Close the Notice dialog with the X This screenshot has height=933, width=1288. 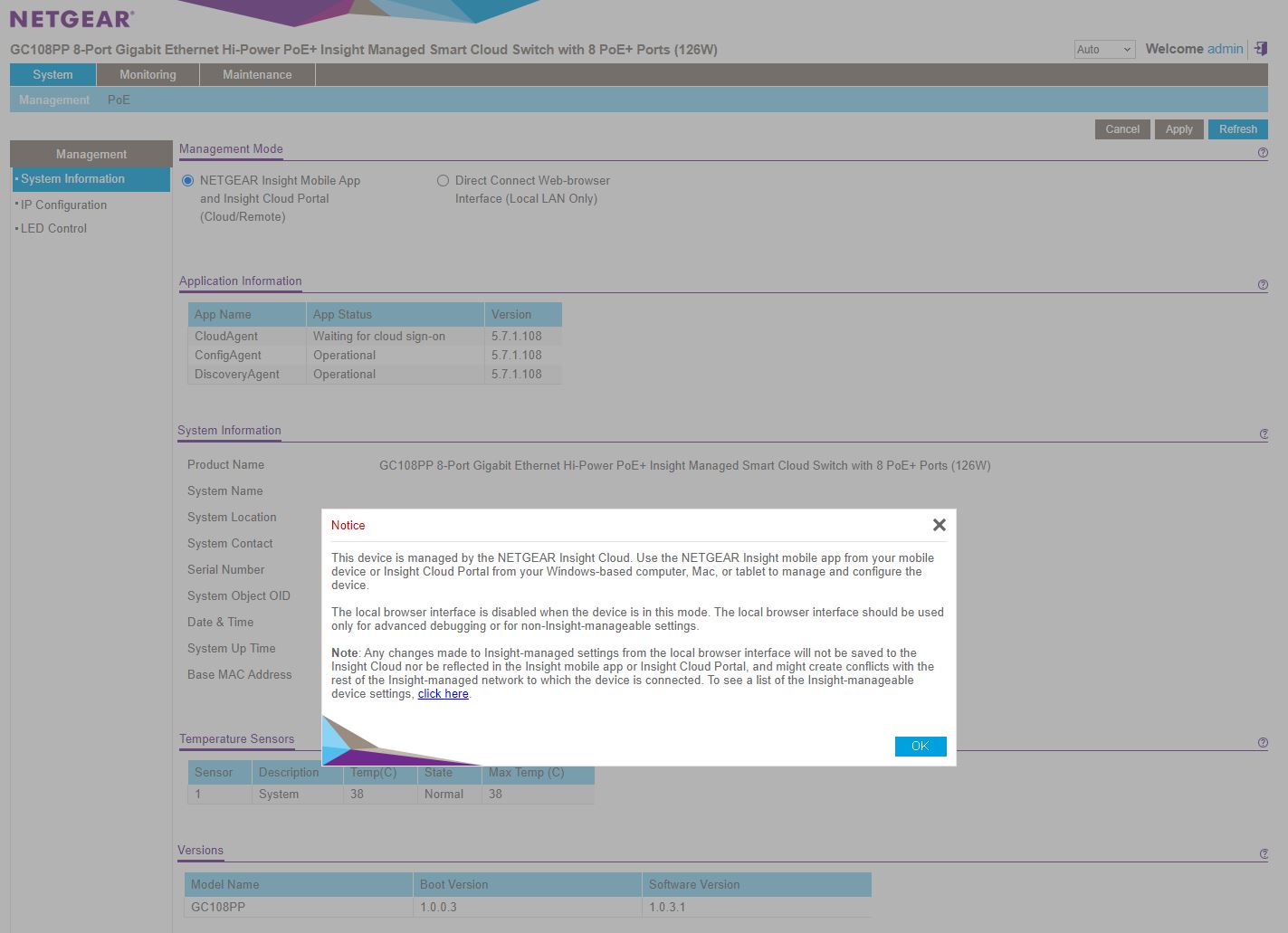pyautogui.click(x=939, y=525)
